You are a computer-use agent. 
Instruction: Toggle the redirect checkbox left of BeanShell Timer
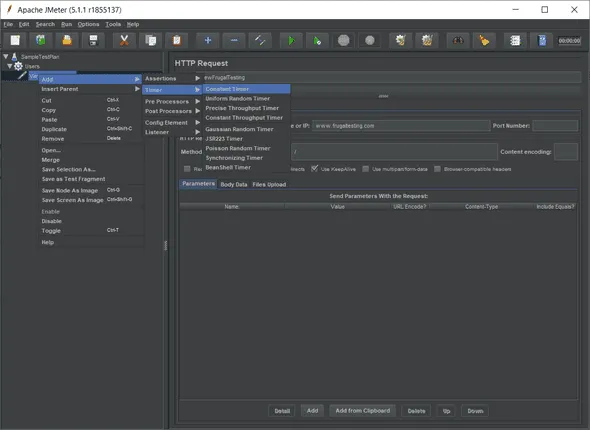(x=187, y=169)
